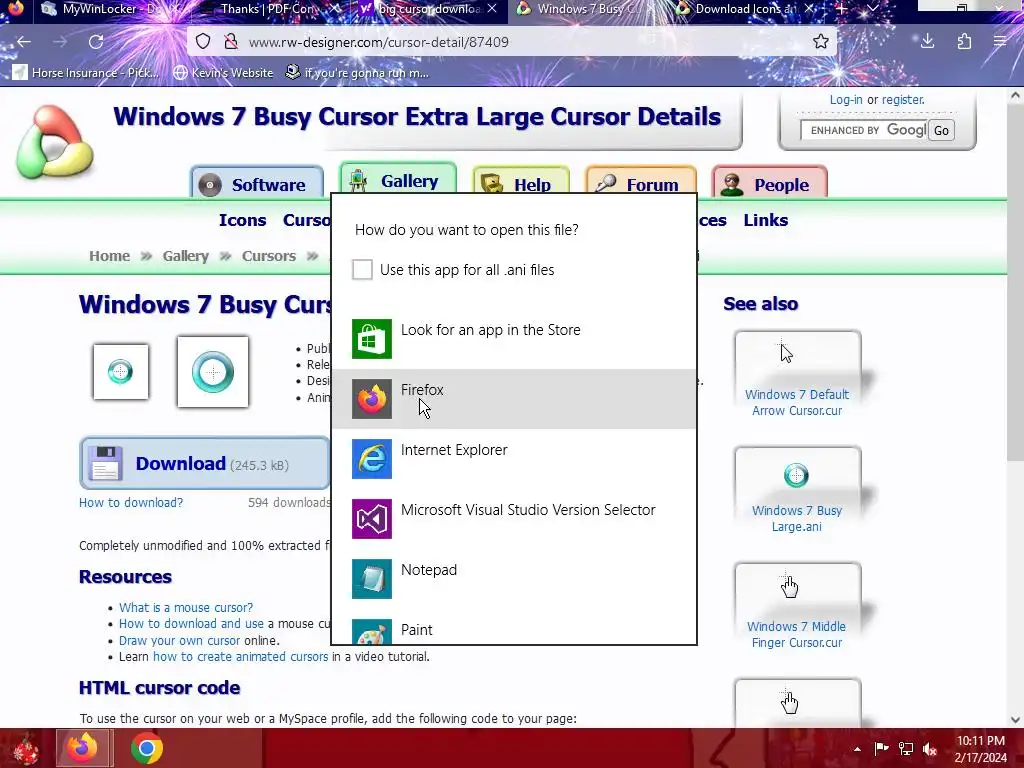Open the Firefox downloads panel
The image size is (1024, 768).
[x=927, y=42]
